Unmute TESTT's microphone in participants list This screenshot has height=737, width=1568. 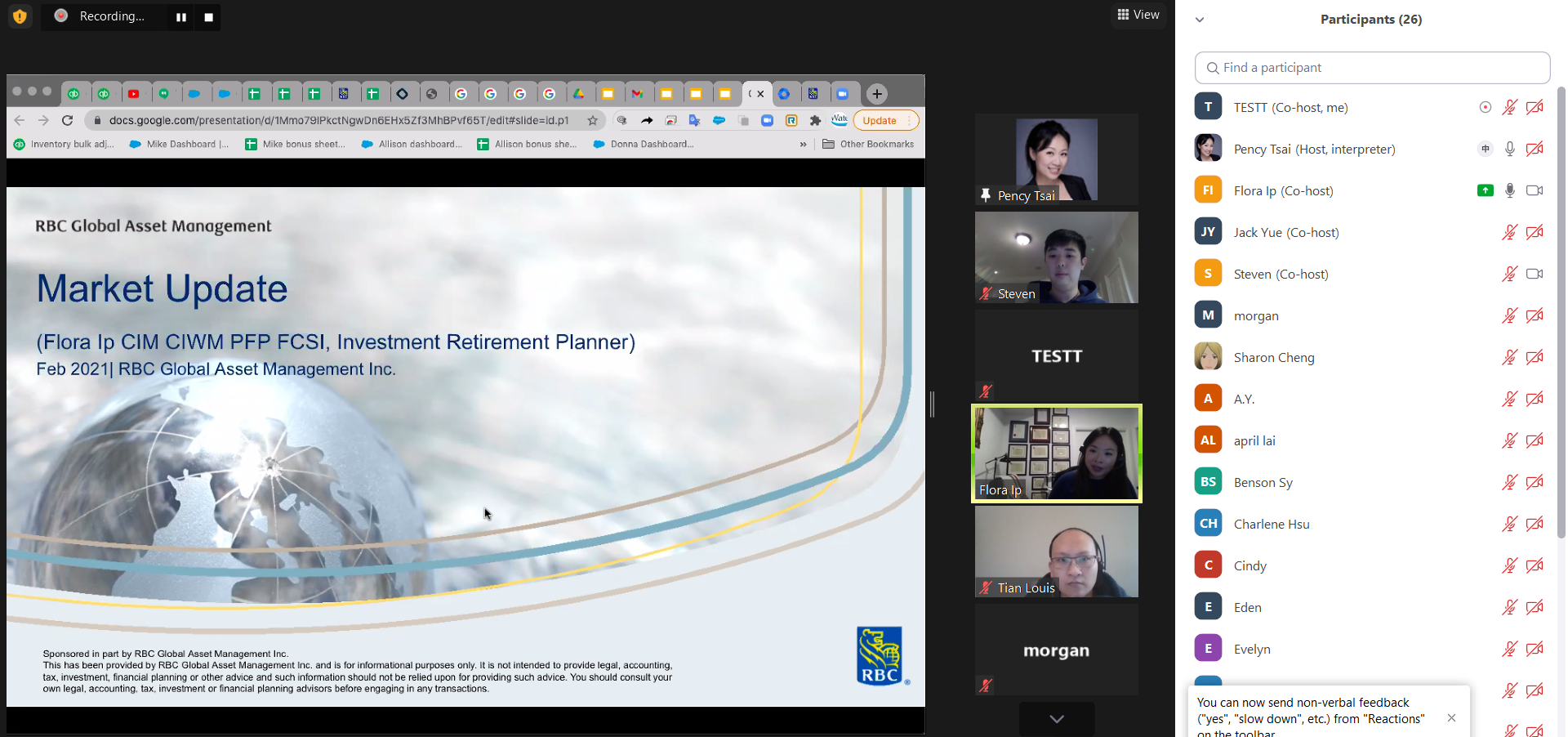[x=1510, y=107]
